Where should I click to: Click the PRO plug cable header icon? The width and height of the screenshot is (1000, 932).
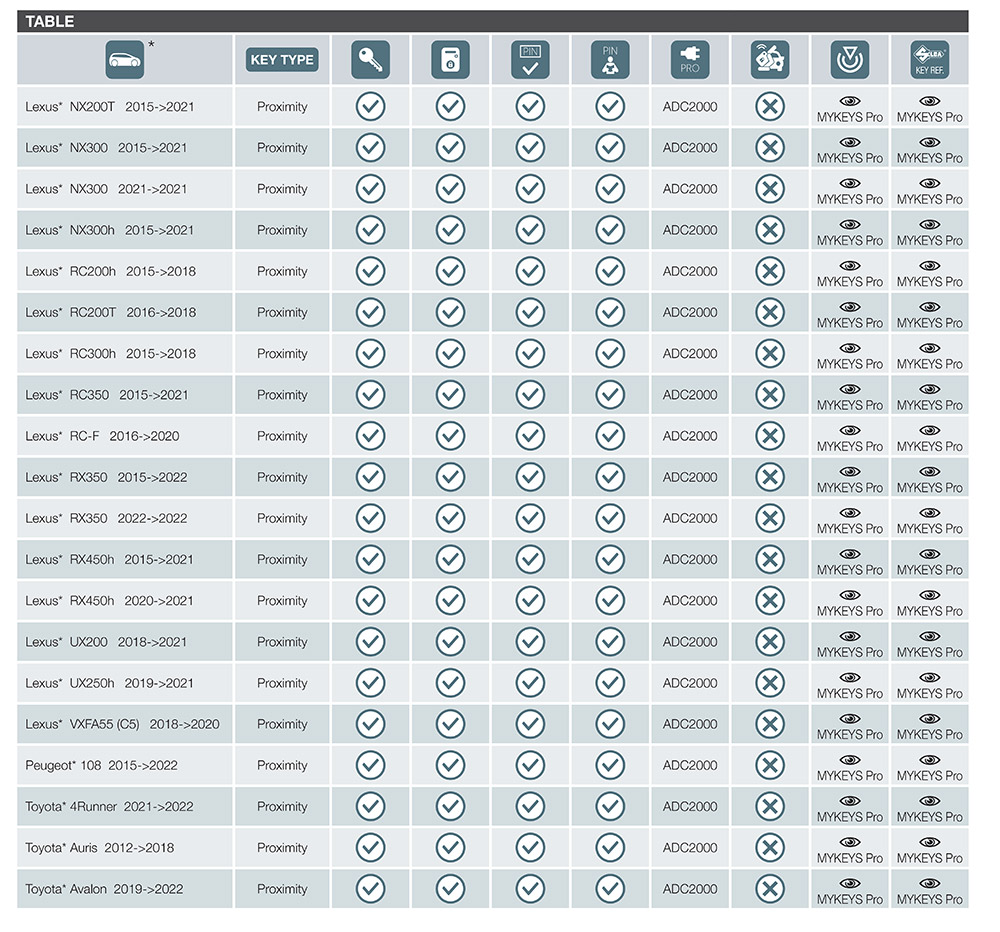[690, 60]
